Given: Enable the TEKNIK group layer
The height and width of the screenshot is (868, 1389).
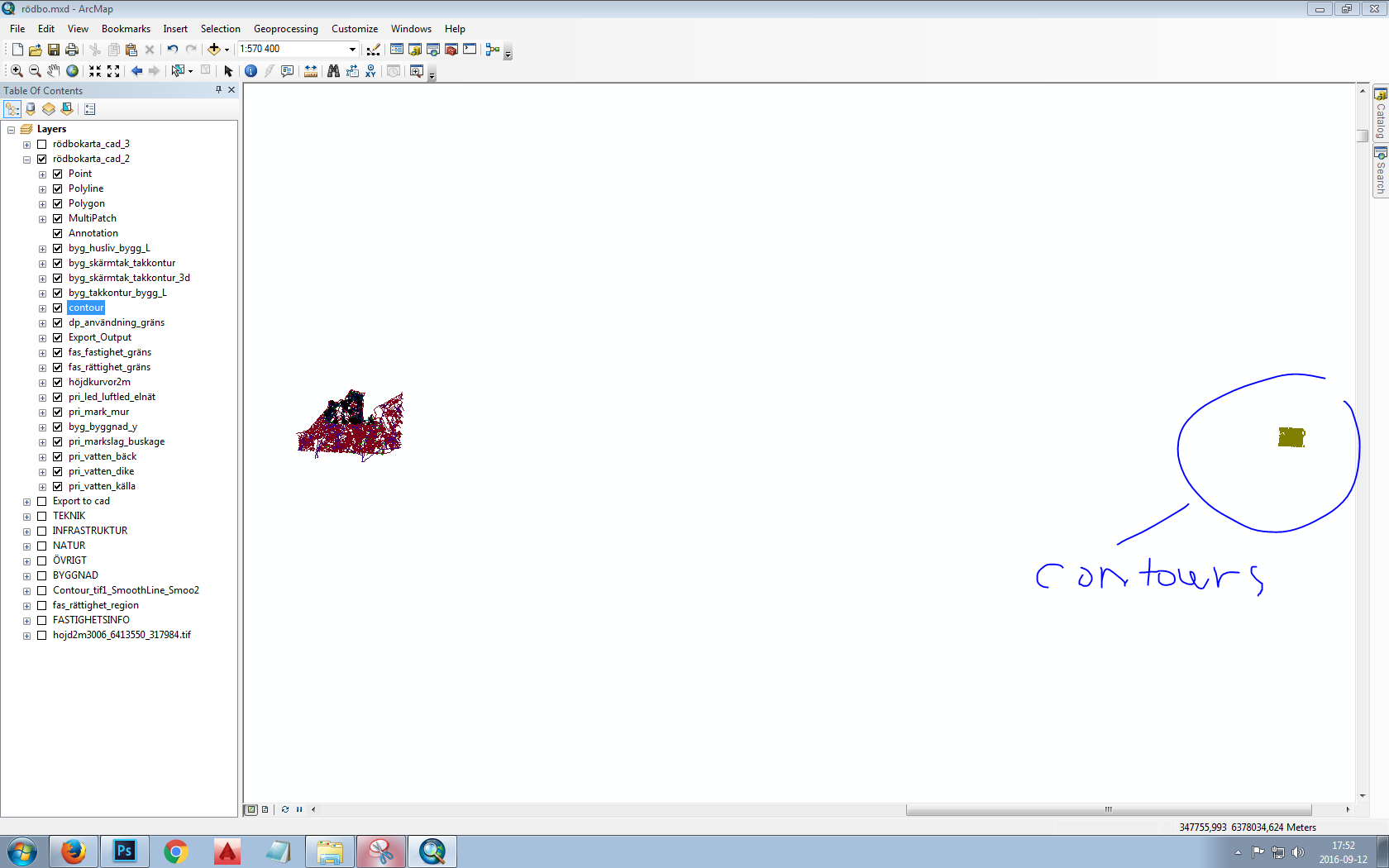Looking at the screenshot, I should (x=42, y=517).
